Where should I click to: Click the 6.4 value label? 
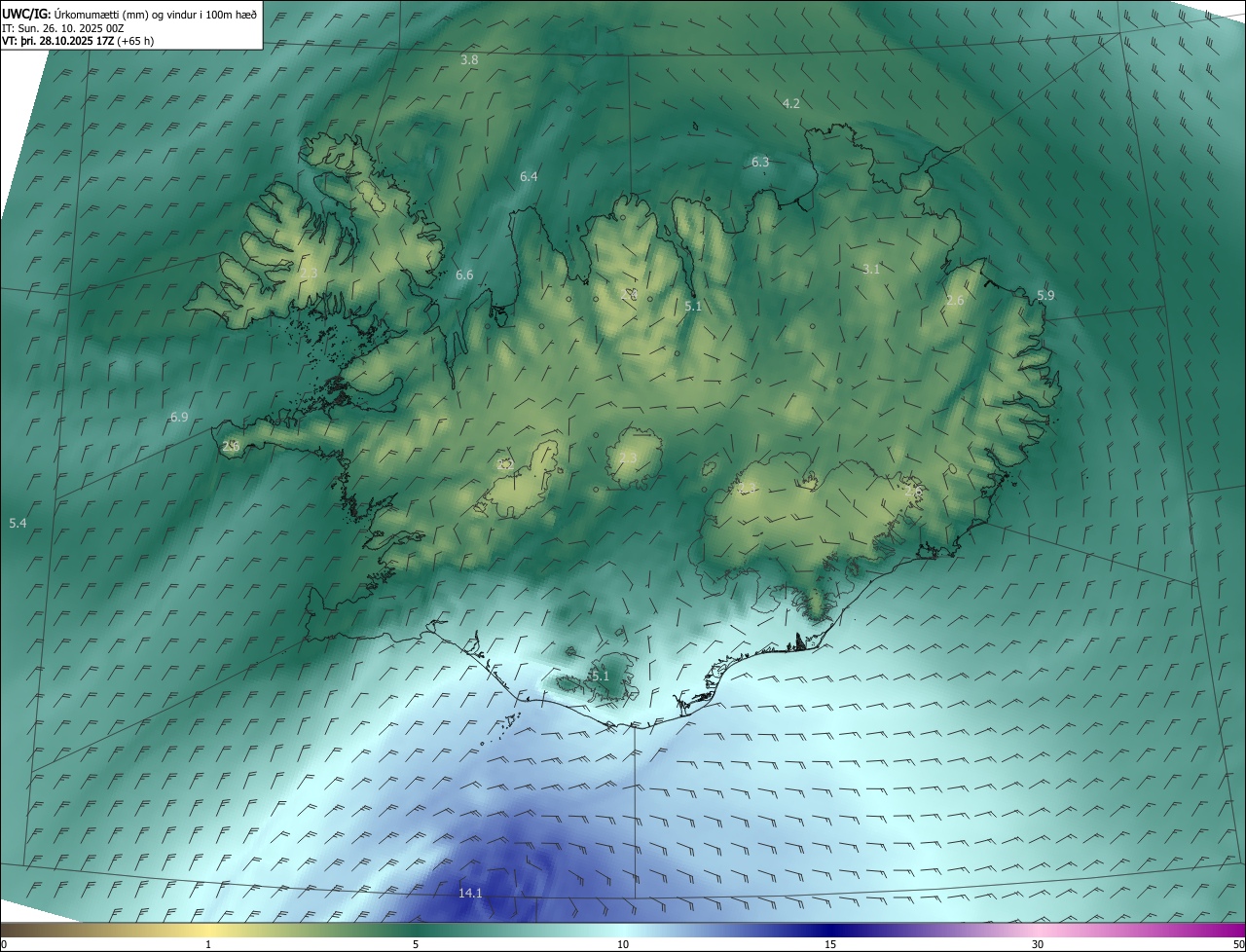pos(529,177)
